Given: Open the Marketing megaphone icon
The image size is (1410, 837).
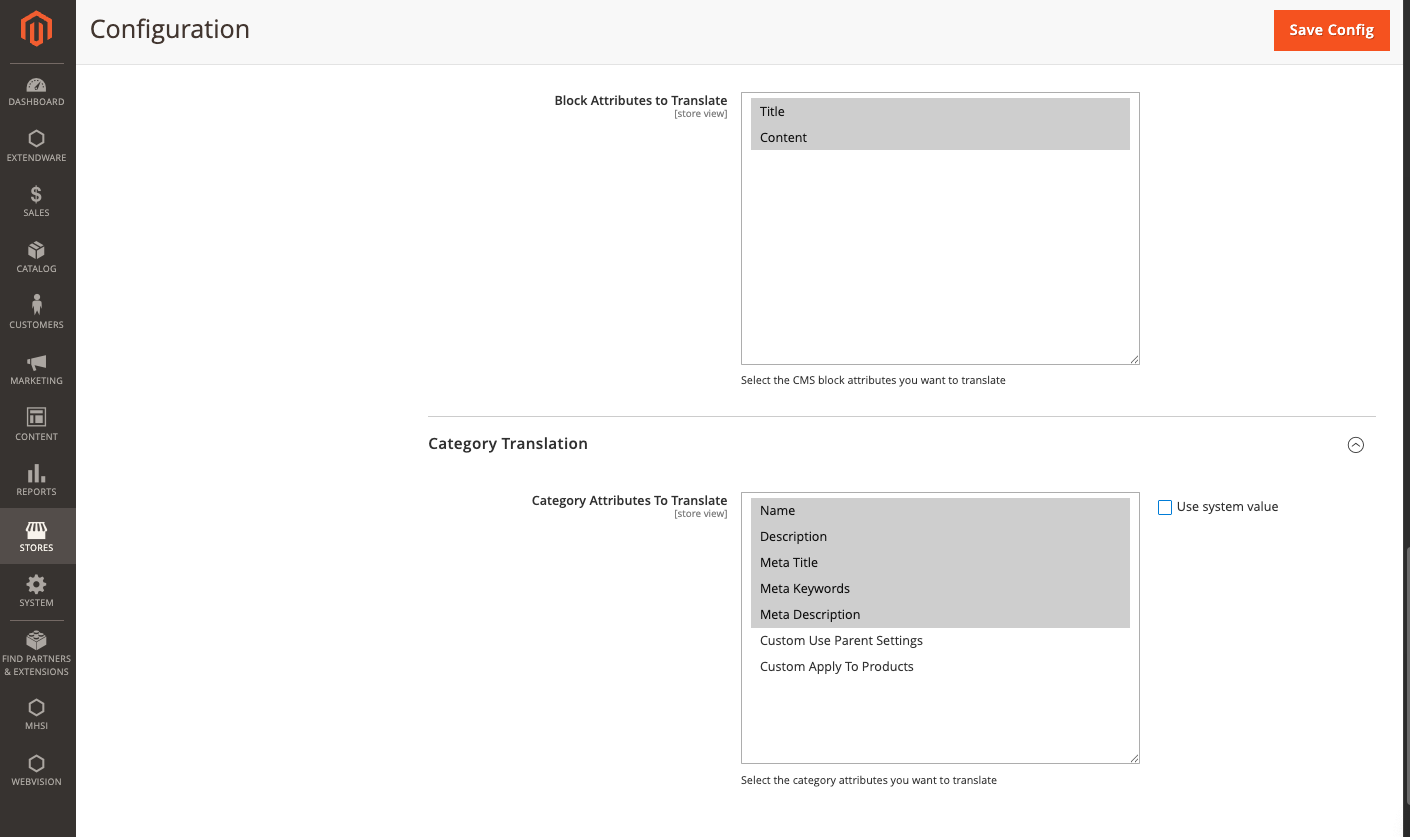Looking at the screenshot, I should (37, 363).
